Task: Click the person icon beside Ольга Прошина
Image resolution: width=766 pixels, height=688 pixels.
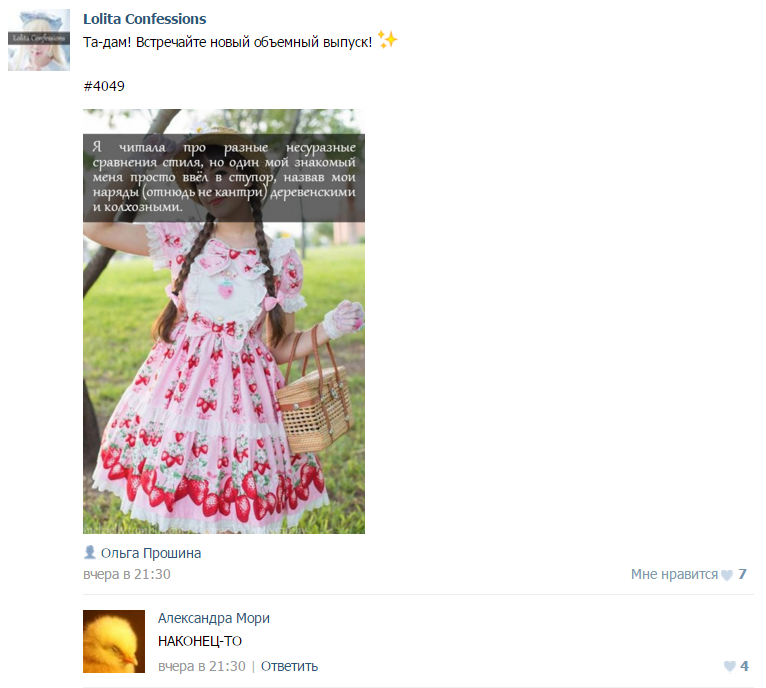Action: (90, 552)
